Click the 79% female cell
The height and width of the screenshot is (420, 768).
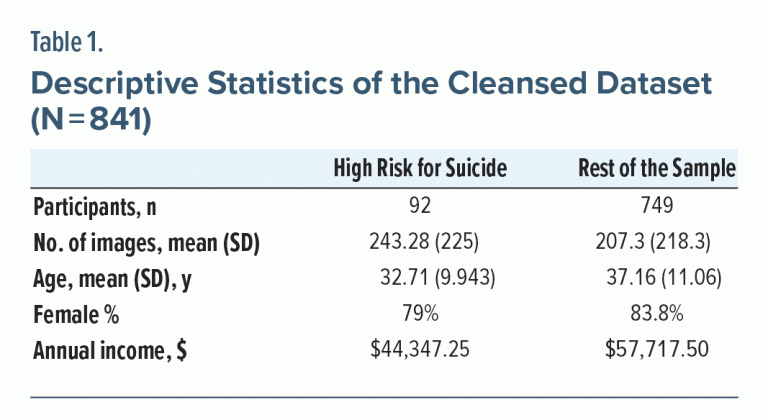click(x=420, y=315)
